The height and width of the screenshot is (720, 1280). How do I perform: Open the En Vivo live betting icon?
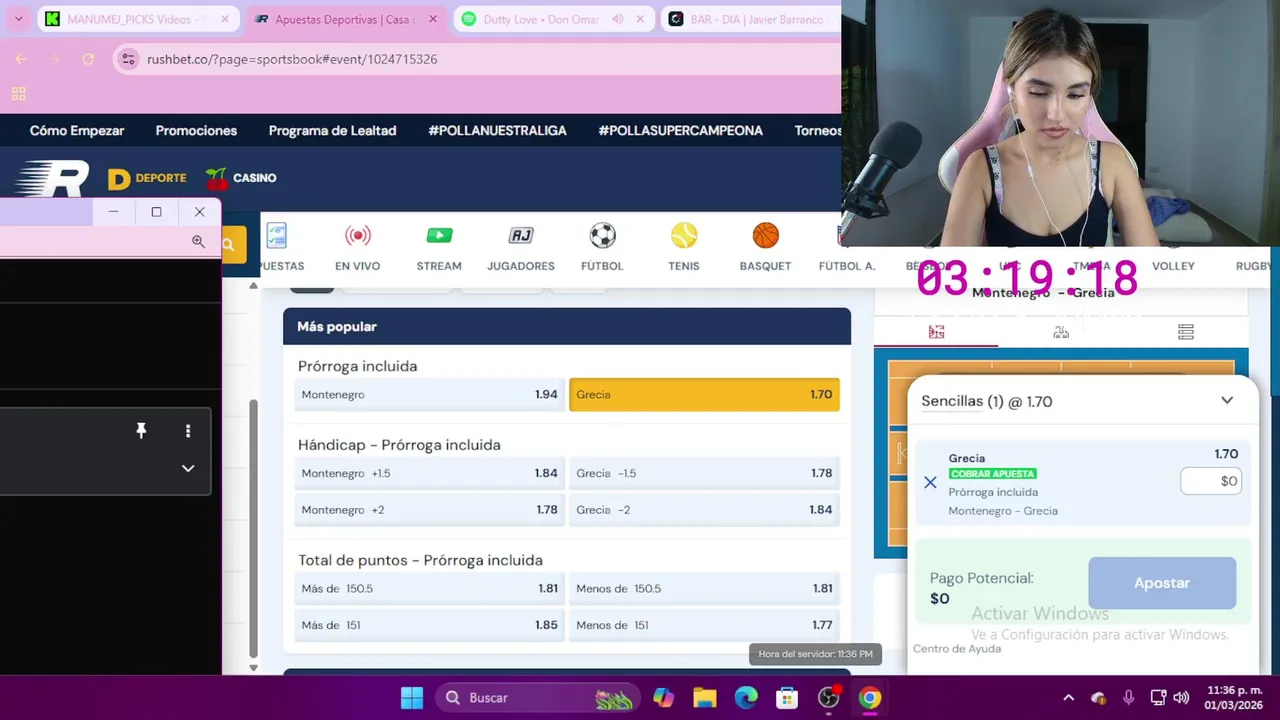click(x=357, y=236)
